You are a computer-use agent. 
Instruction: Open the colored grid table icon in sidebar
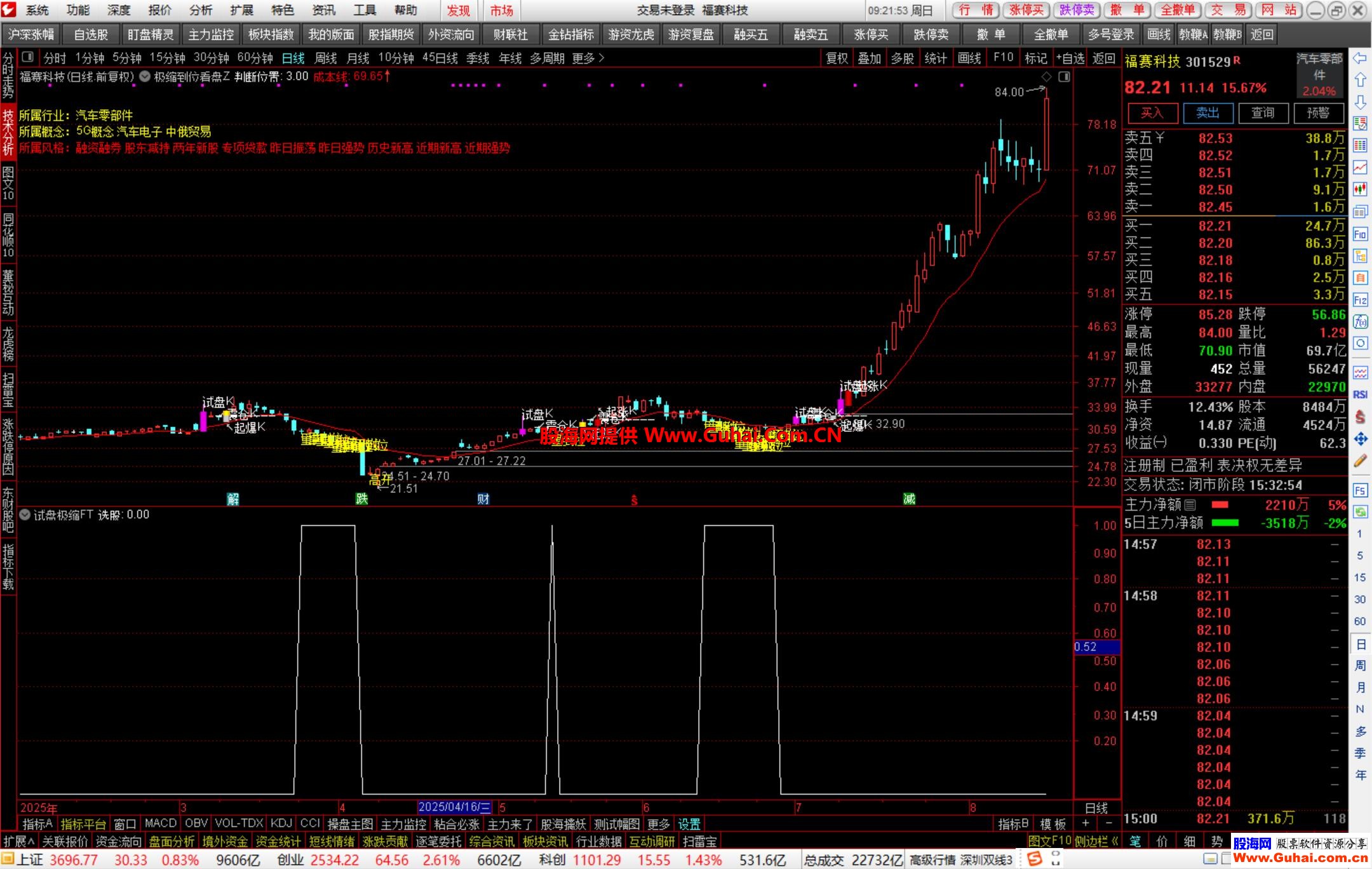[1360, 145]
